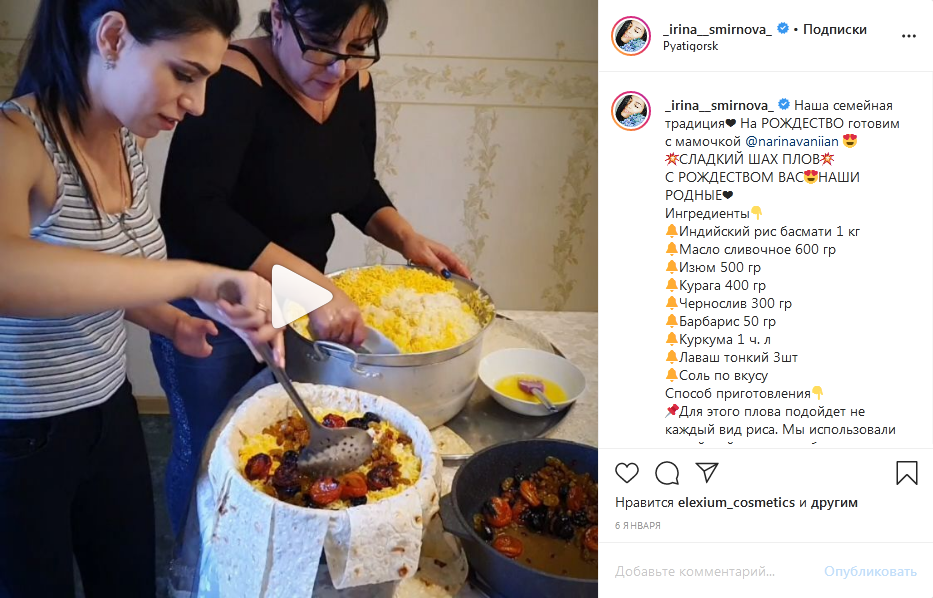The image size is (933, 598).
Task: Click the Опубликовать publish button
Action: [870, 572]
